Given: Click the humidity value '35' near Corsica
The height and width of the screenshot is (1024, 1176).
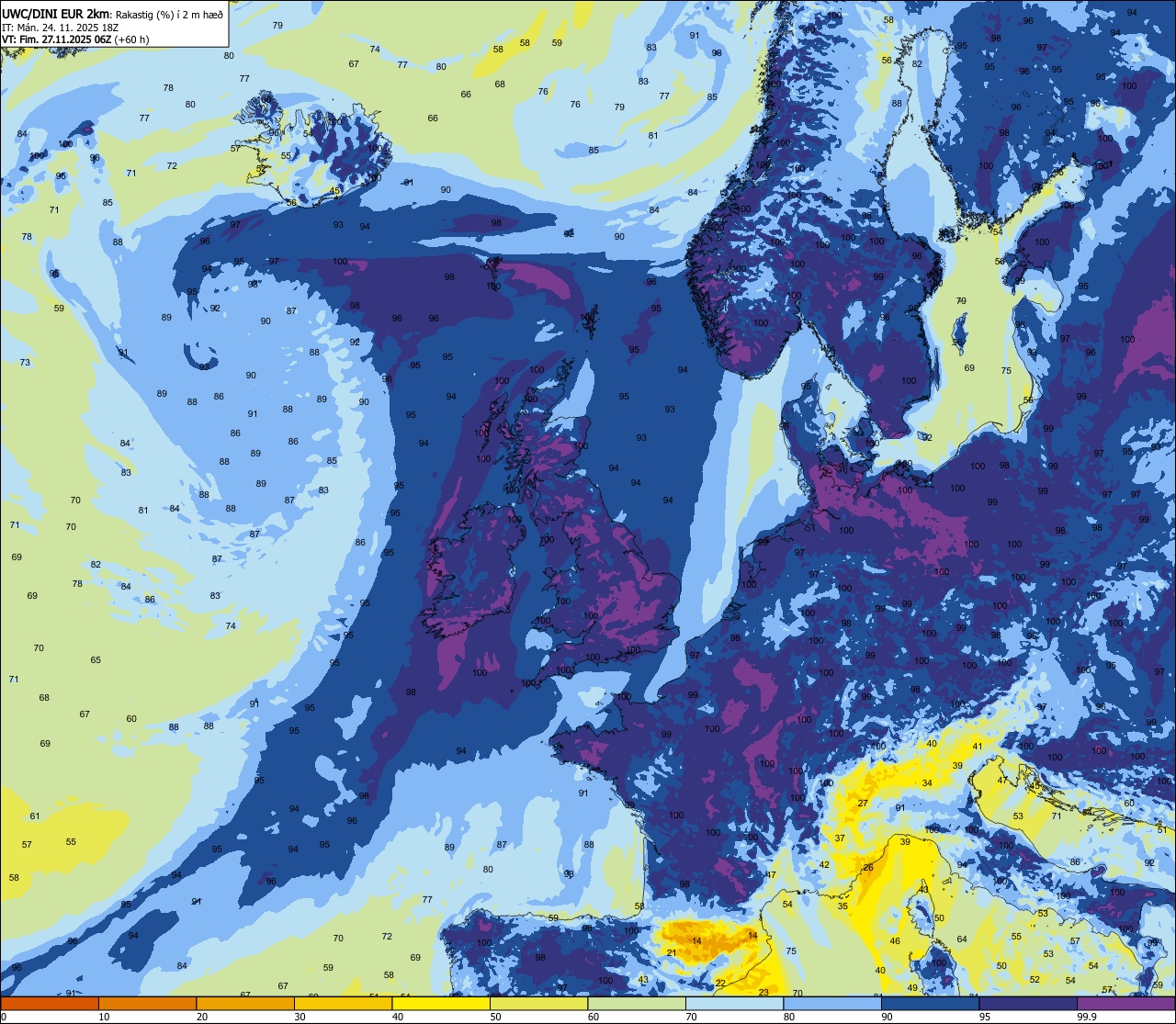Looking at the screenshot, I should click(x=842, y=906).
